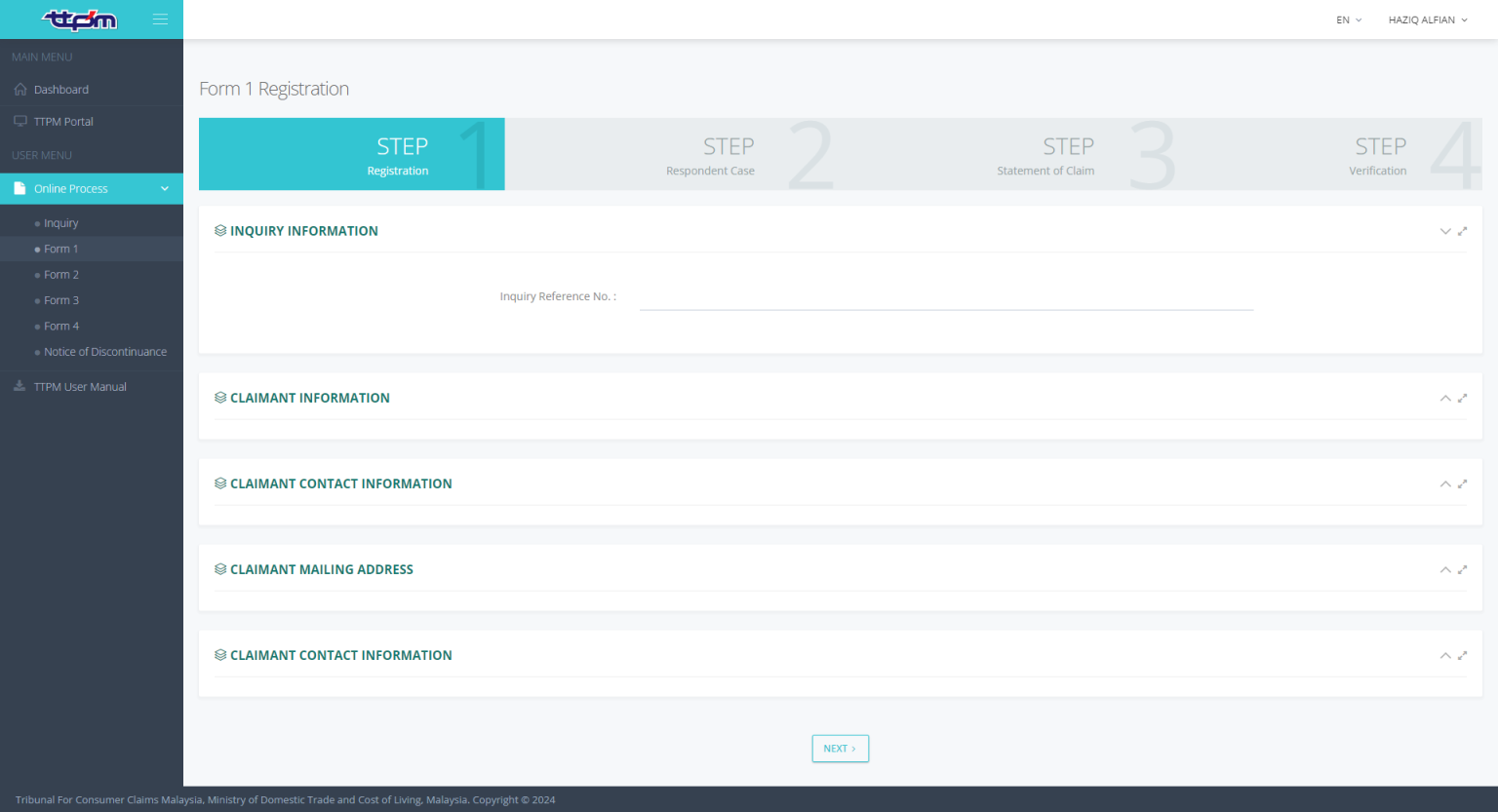The image size is (1498, 812).
Task: Click the TTPM User Manual download icon
Action: click(x=20, y=387)
